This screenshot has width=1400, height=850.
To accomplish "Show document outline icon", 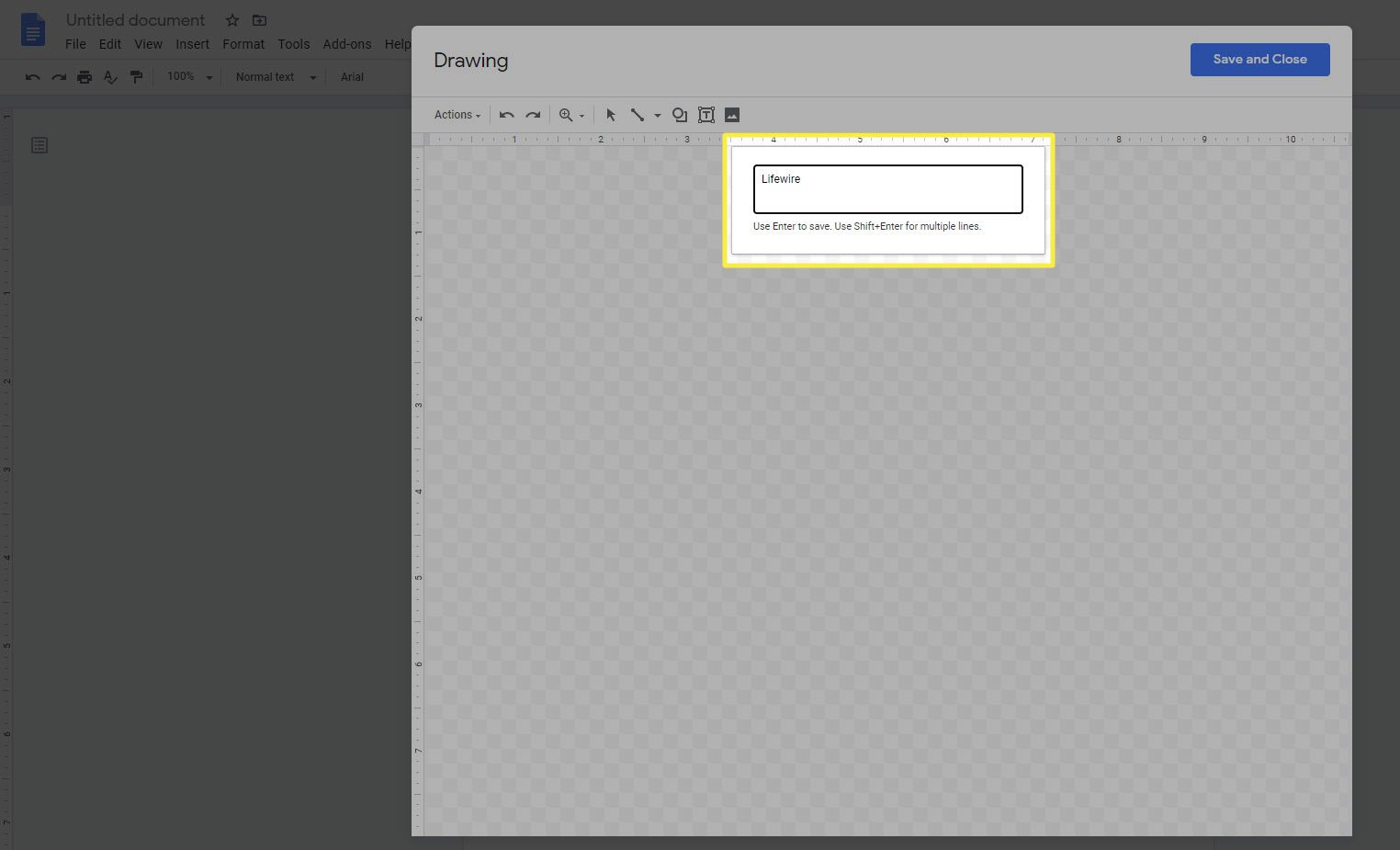I will click(x=40, y=145).
